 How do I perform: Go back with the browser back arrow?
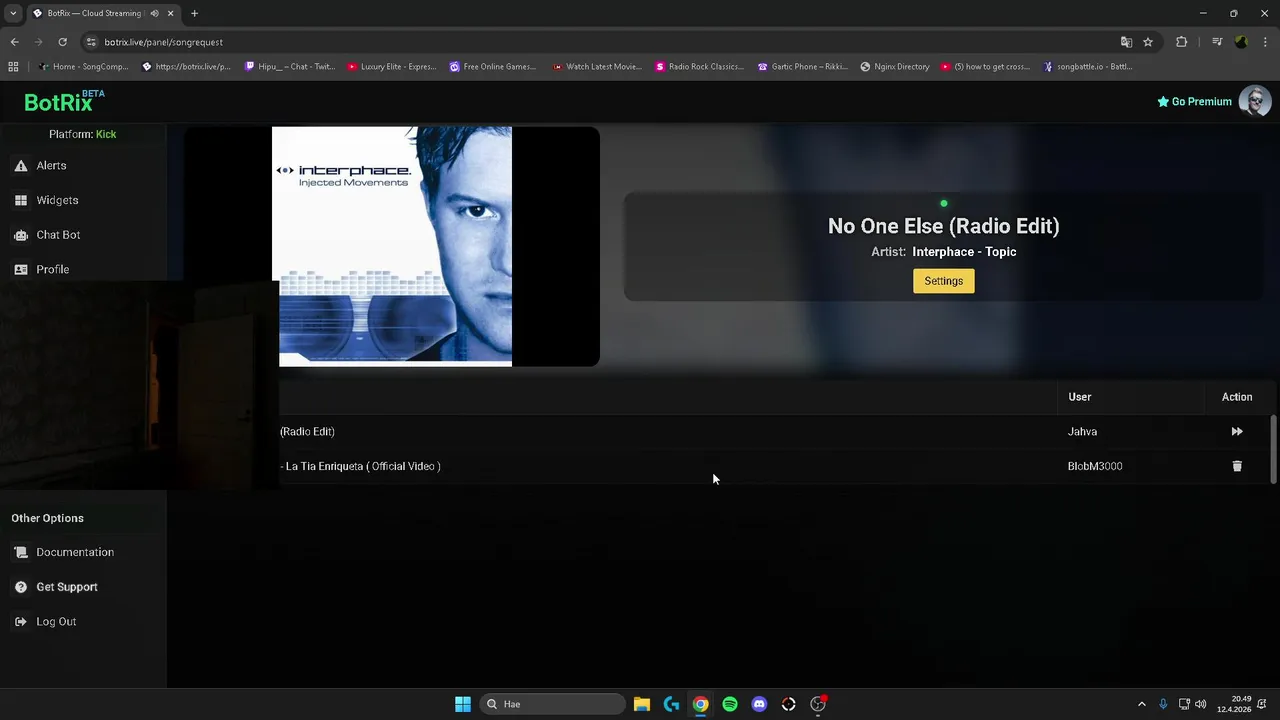(x=14, y=42)
